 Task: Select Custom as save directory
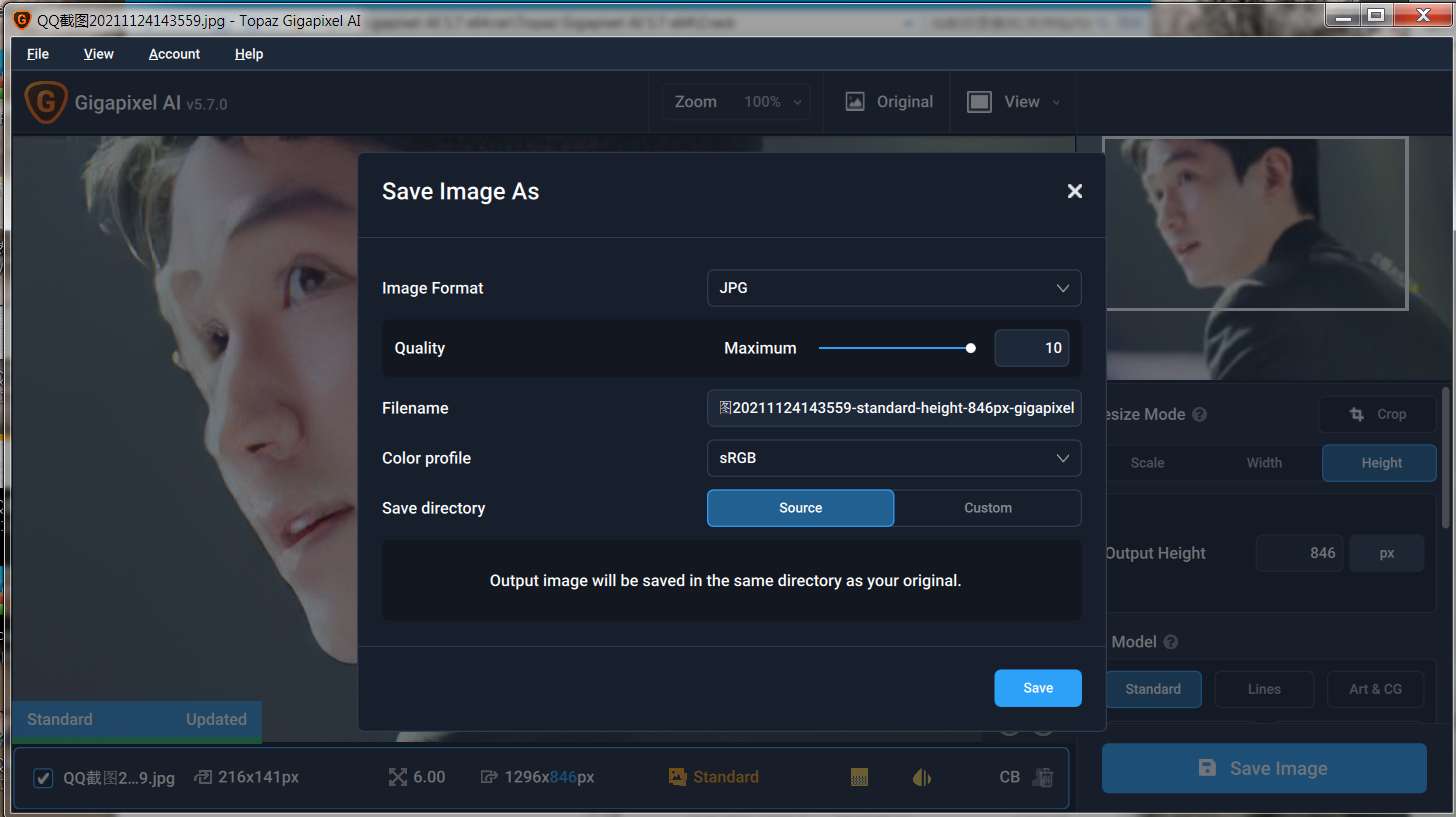point(988,508)
